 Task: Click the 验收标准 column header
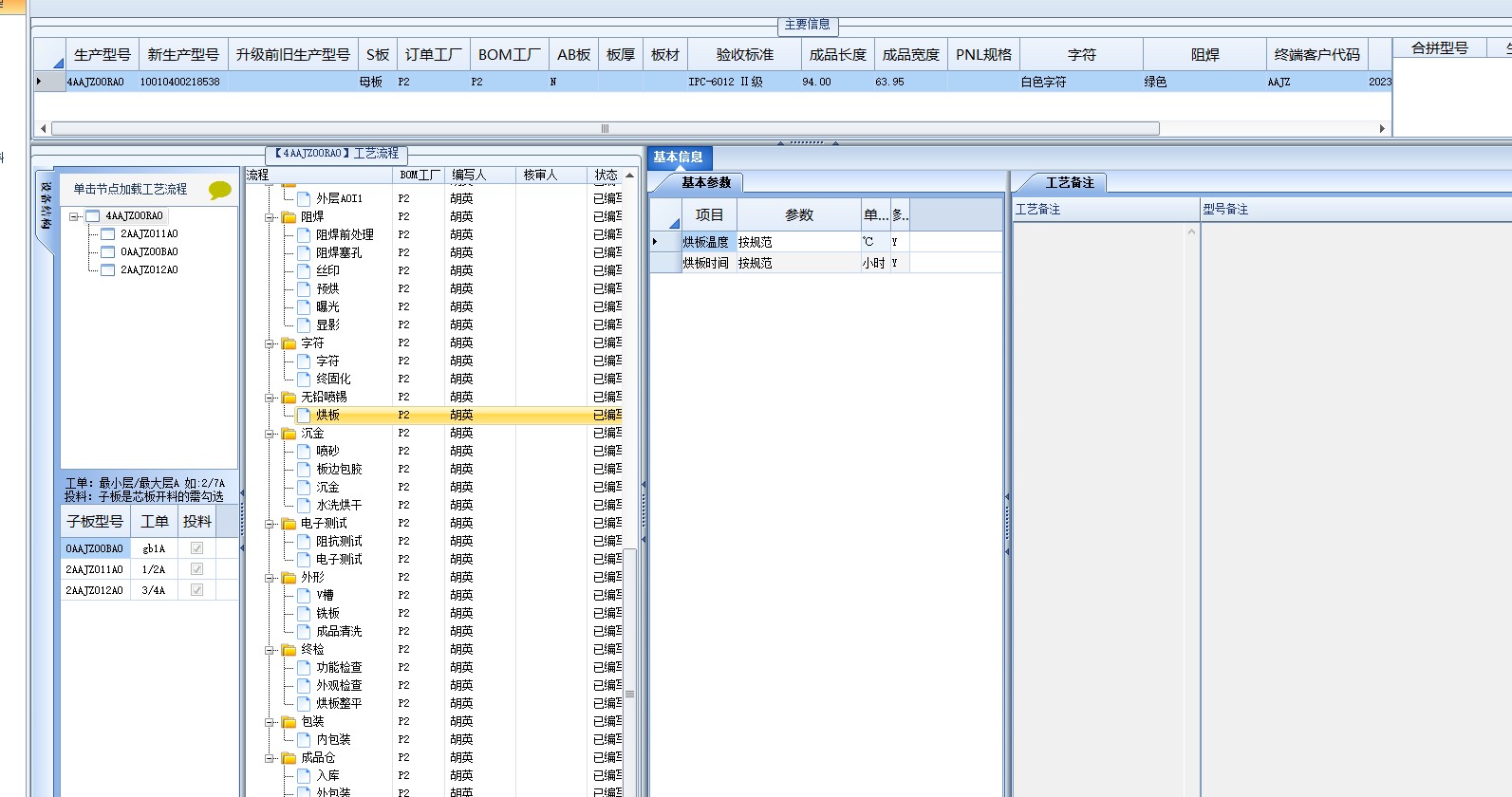click(x=745, y=55)
